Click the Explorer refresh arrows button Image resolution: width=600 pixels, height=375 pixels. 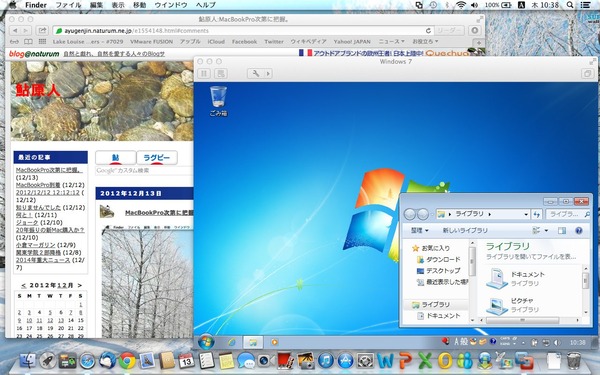537,214
